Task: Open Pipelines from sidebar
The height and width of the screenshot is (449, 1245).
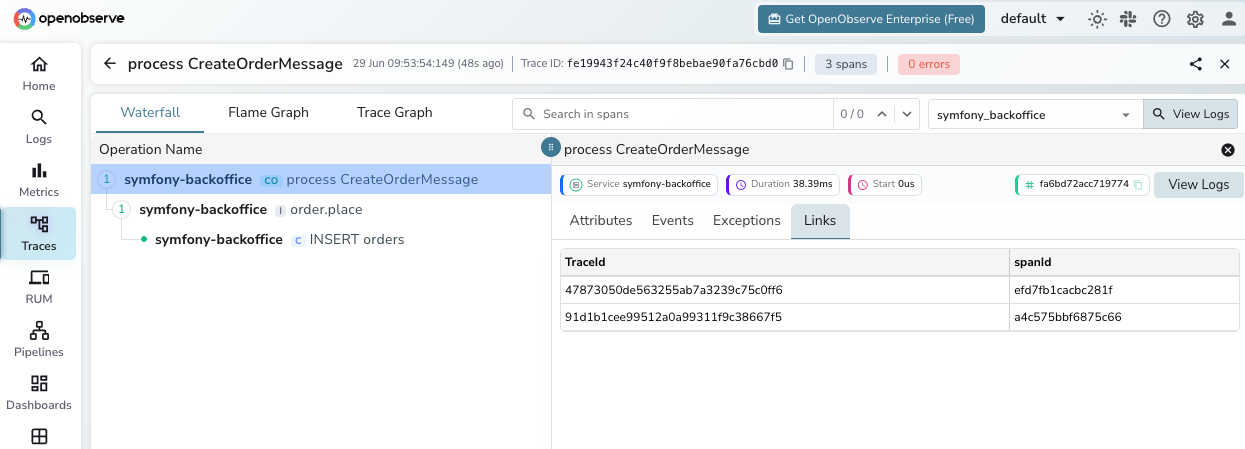Action: pyautogui.click(x=39, y=340)
